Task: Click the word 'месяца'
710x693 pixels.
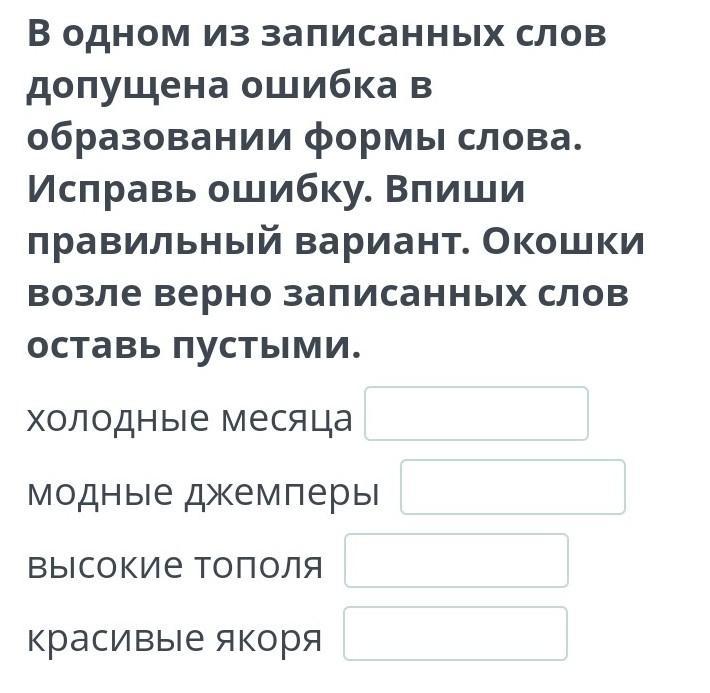Action: click(287, 420)
